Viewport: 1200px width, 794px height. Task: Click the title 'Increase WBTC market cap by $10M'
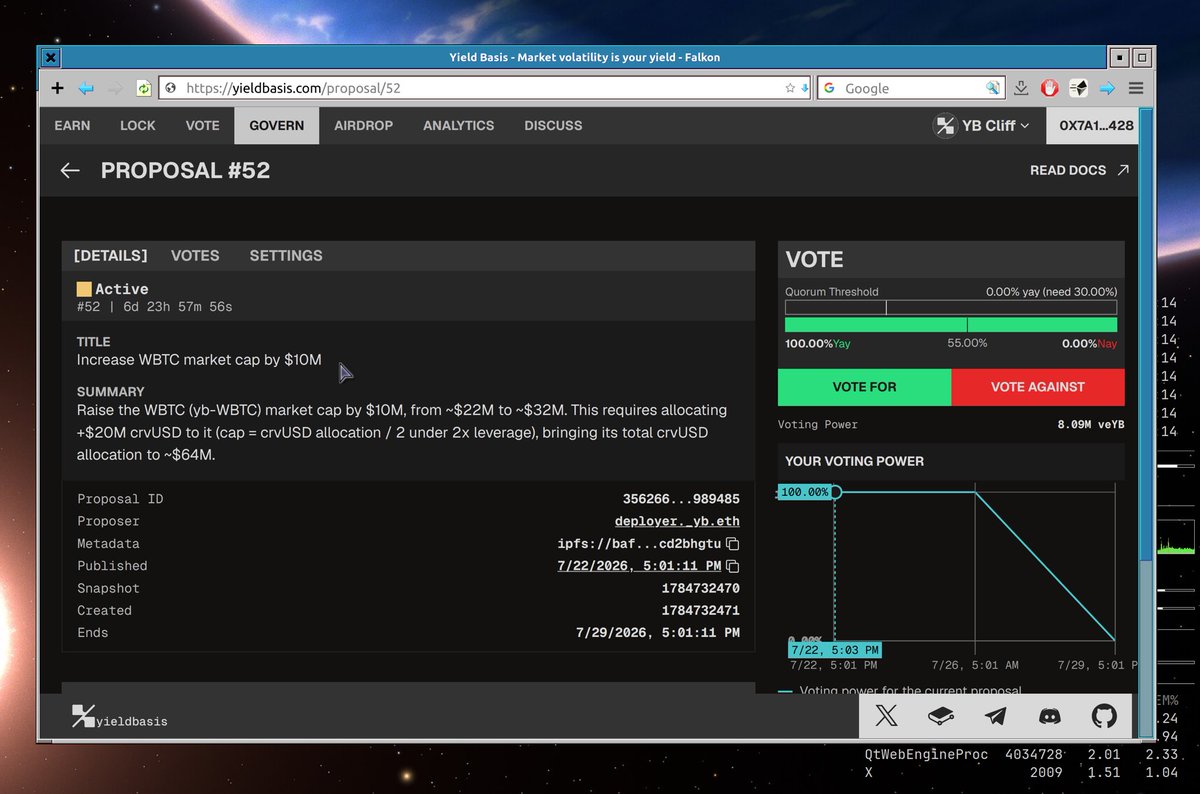pos(199,359)
